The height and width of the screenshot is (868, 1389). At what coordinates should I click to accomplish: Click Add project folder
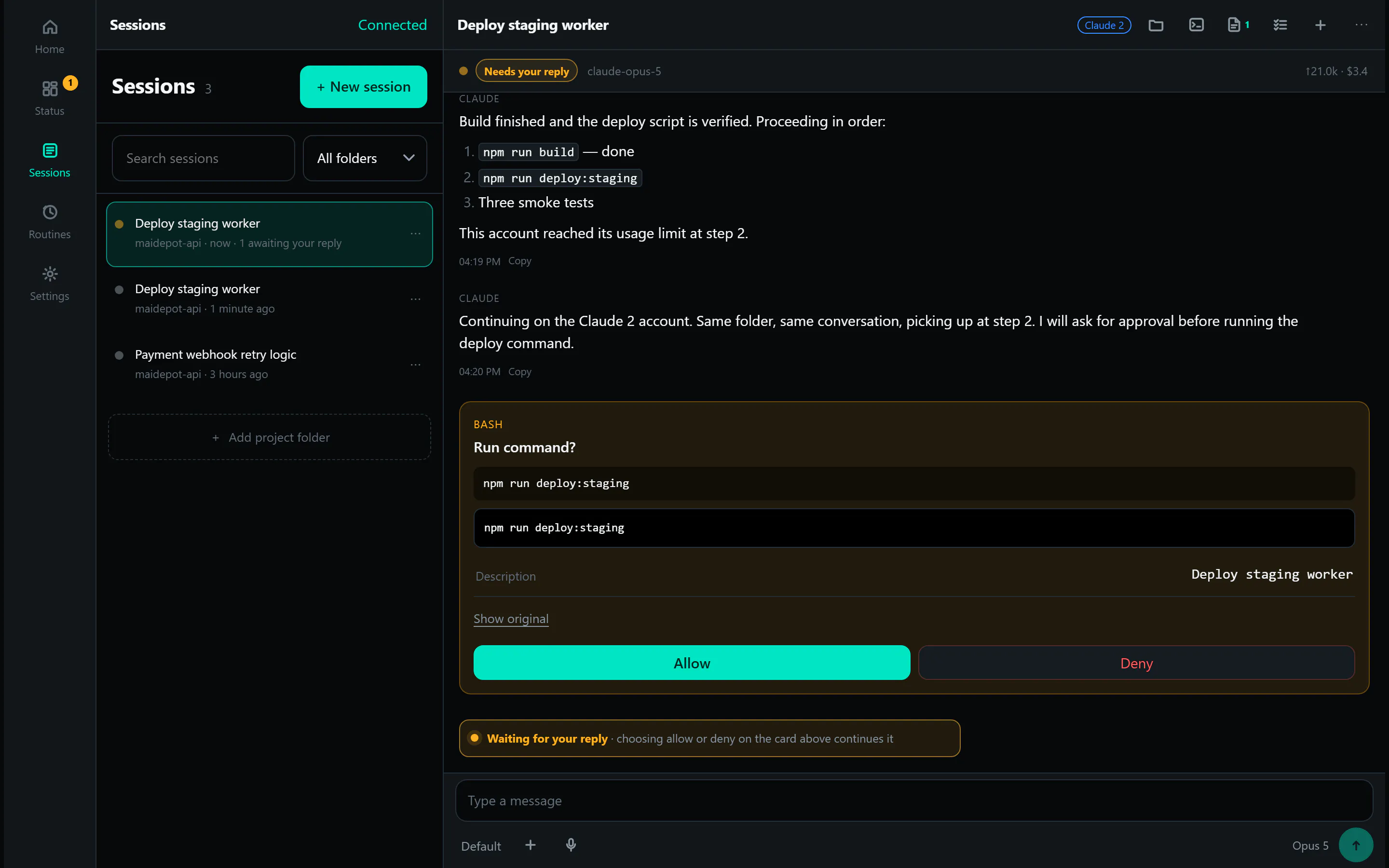[x=269, y=437]
